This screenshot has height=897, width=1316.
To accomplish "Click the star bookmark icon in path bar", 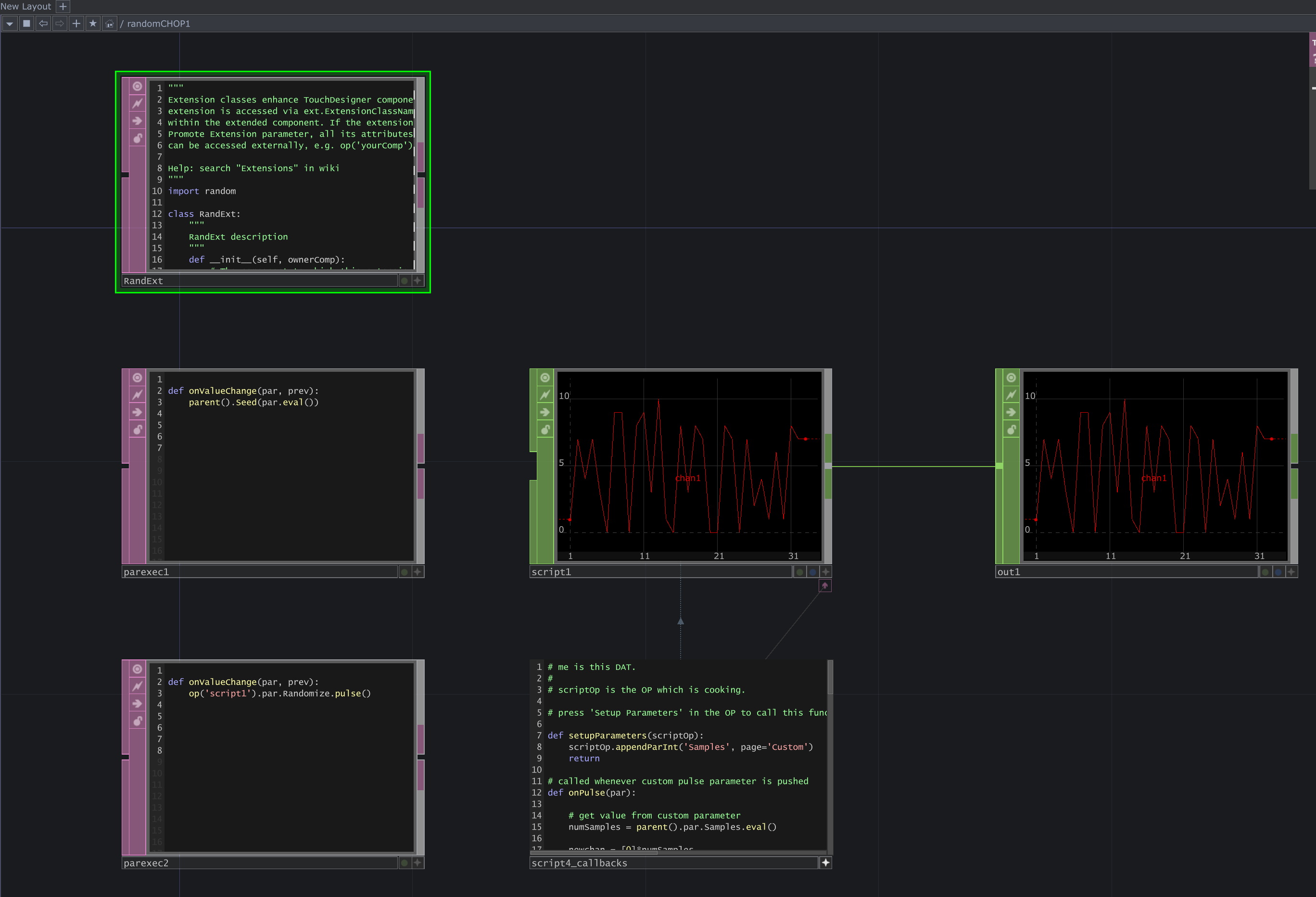I will 93,24.
